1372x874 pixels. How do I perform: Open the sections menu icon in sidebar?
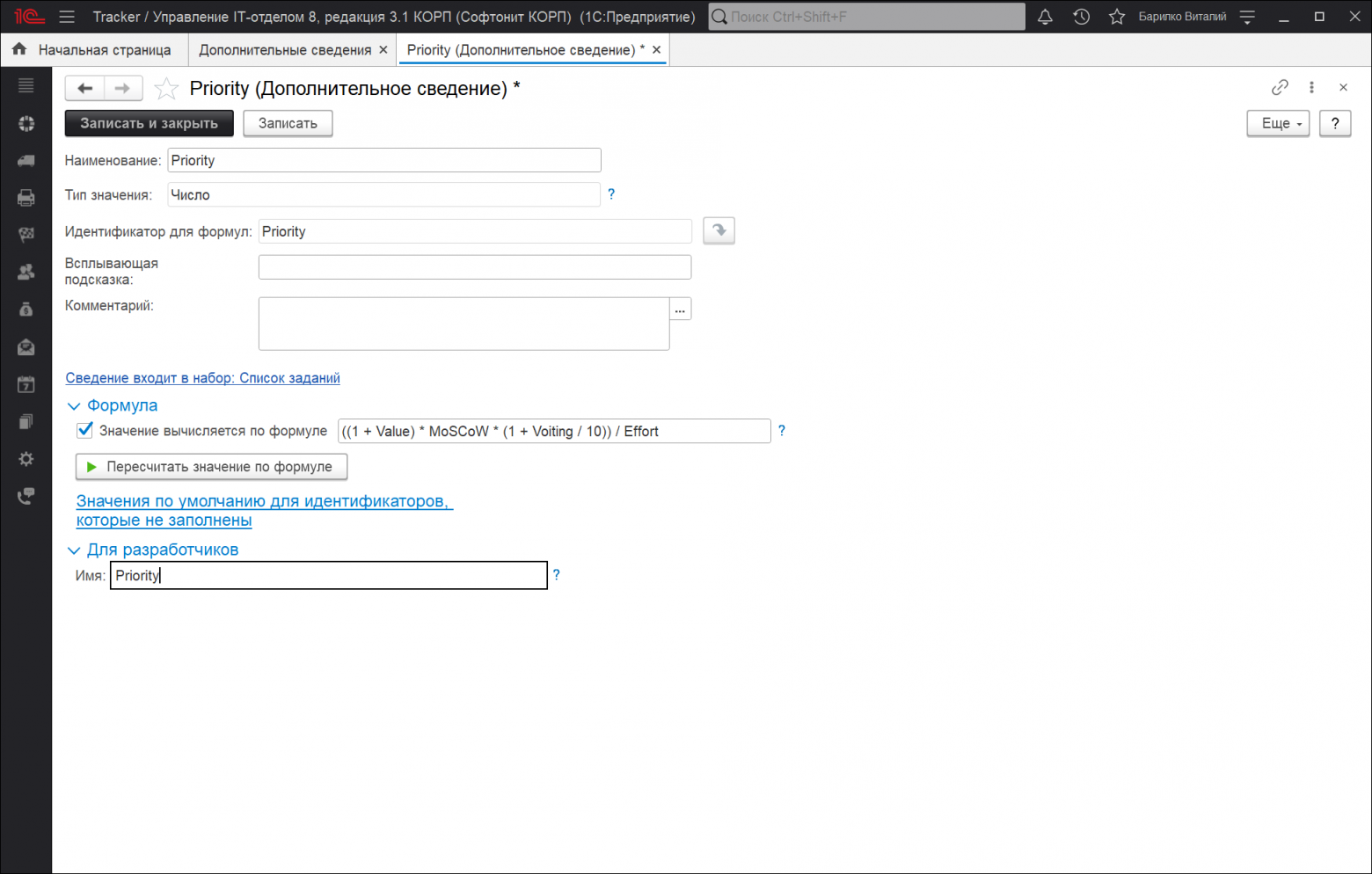pyautogui.click(x=26, y=85)
